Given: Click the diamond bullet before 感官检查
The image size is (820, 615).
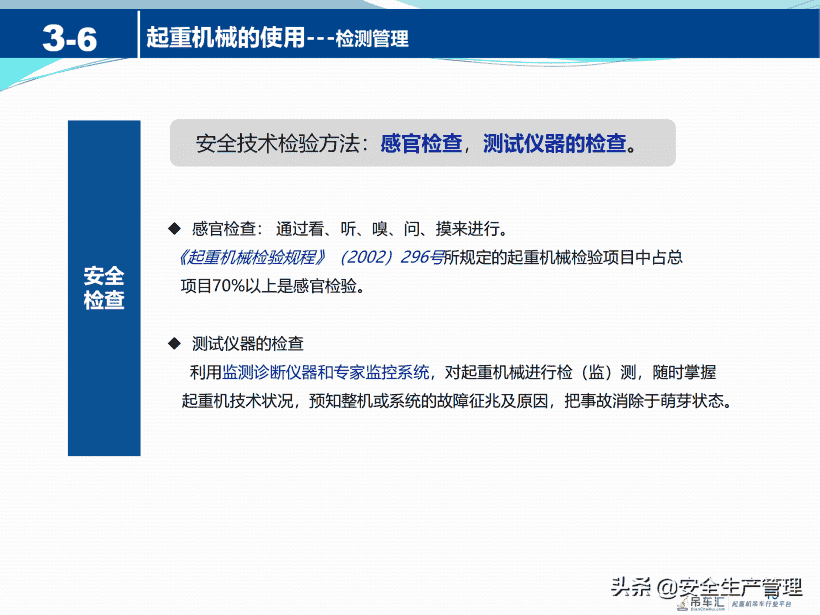Looking at the screenshot, I should pos(174,229).
